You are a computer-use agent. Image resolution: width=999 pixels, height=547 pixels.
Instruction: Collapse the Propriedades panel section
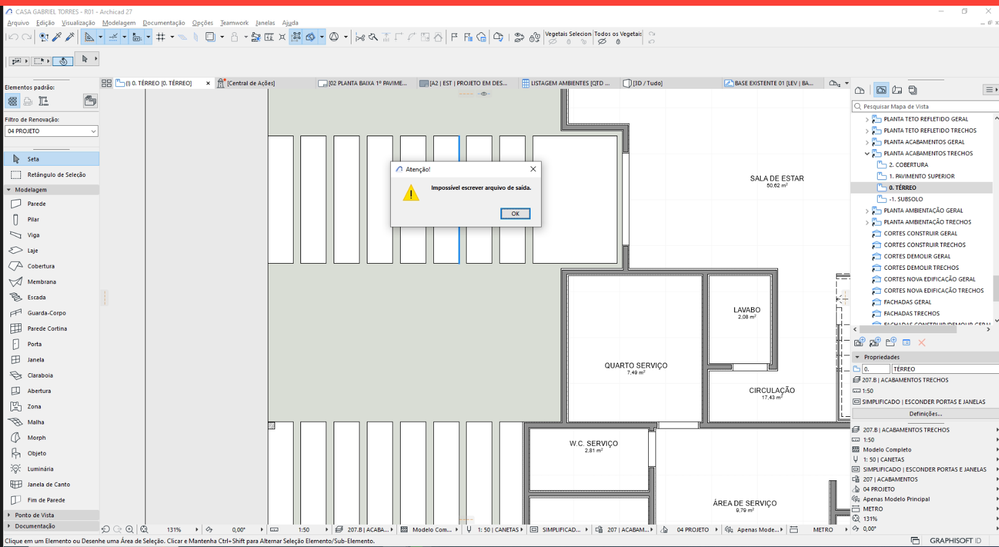(858, 357)
